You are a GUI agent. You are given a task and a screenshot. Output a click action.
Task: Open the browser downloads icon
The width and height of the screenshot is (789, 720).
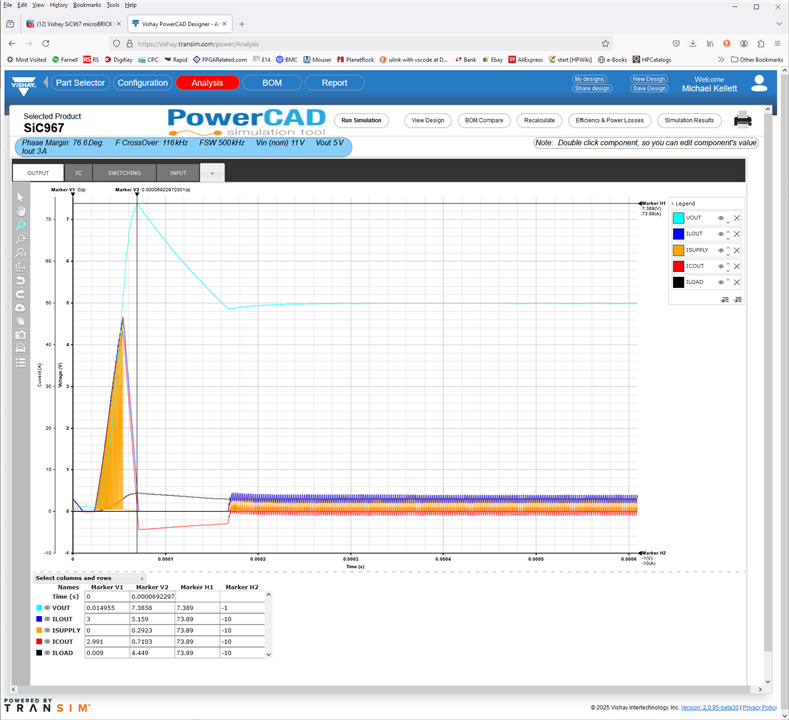pos(693,44)
